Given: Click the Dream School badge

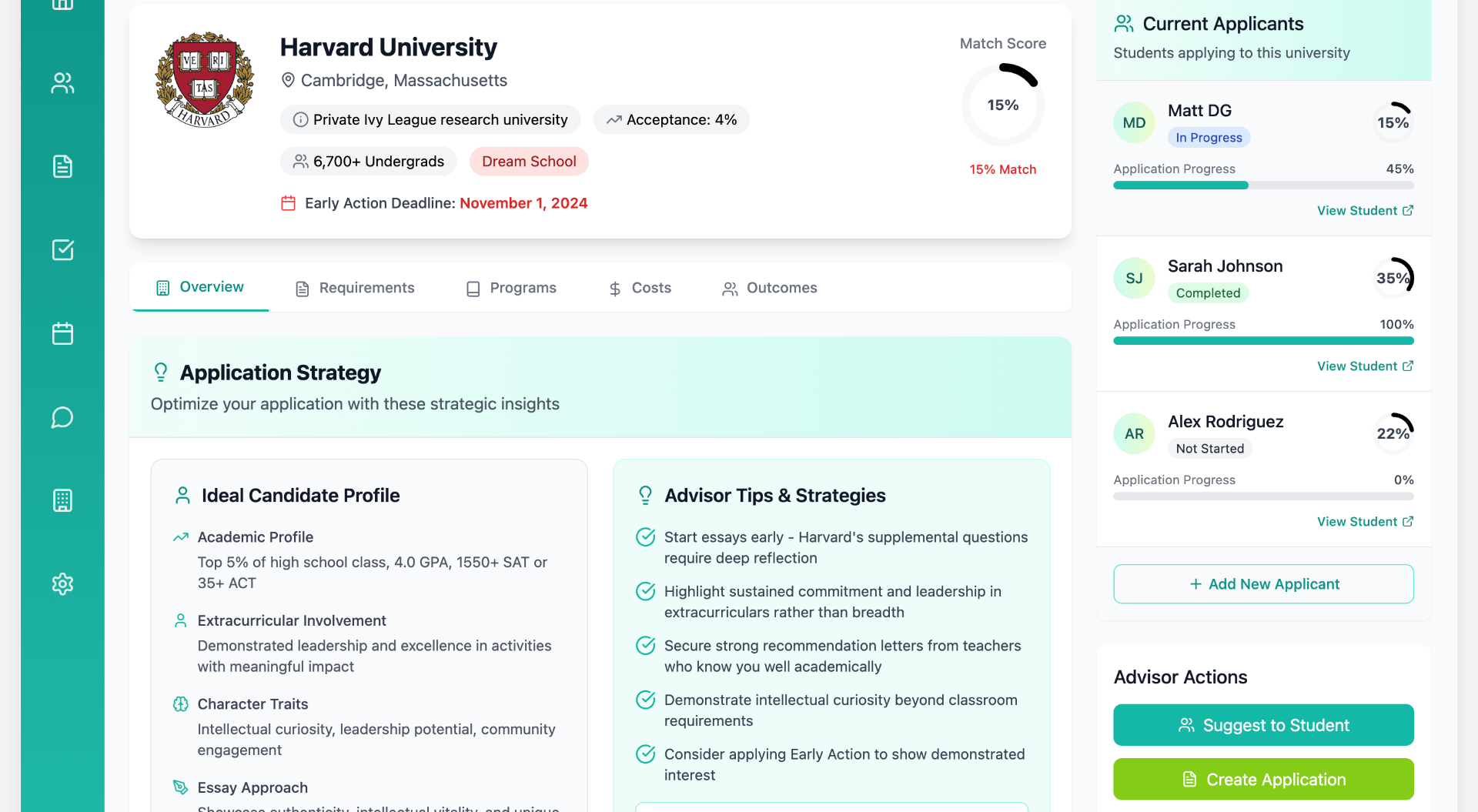Looking at the screenshot, I should 529,162.
